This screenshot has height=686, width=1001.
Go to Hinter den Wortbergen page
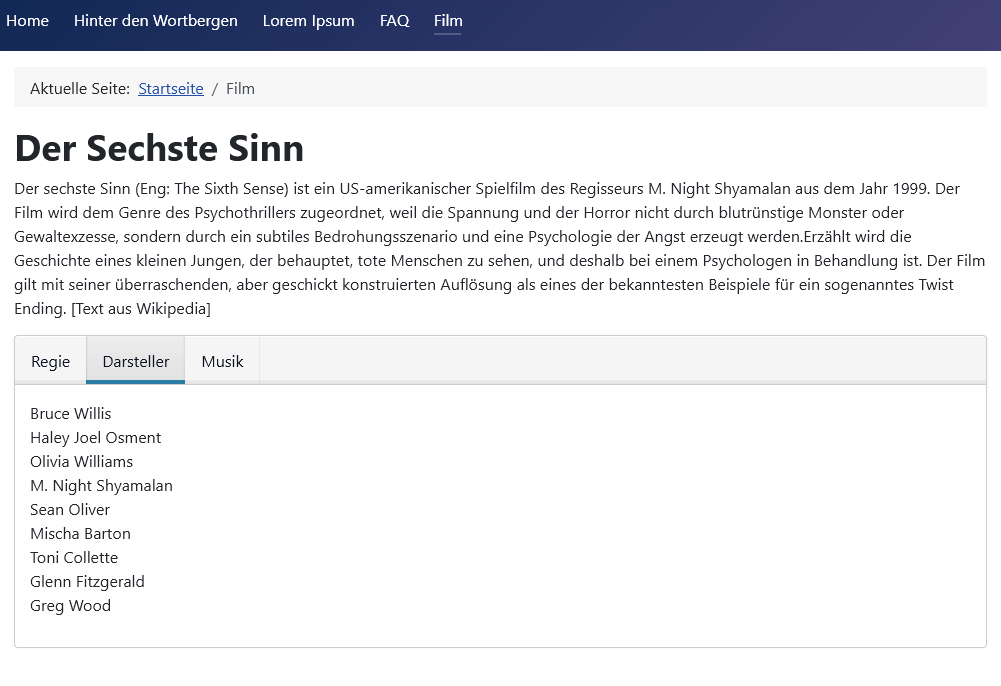click(155, 21)
